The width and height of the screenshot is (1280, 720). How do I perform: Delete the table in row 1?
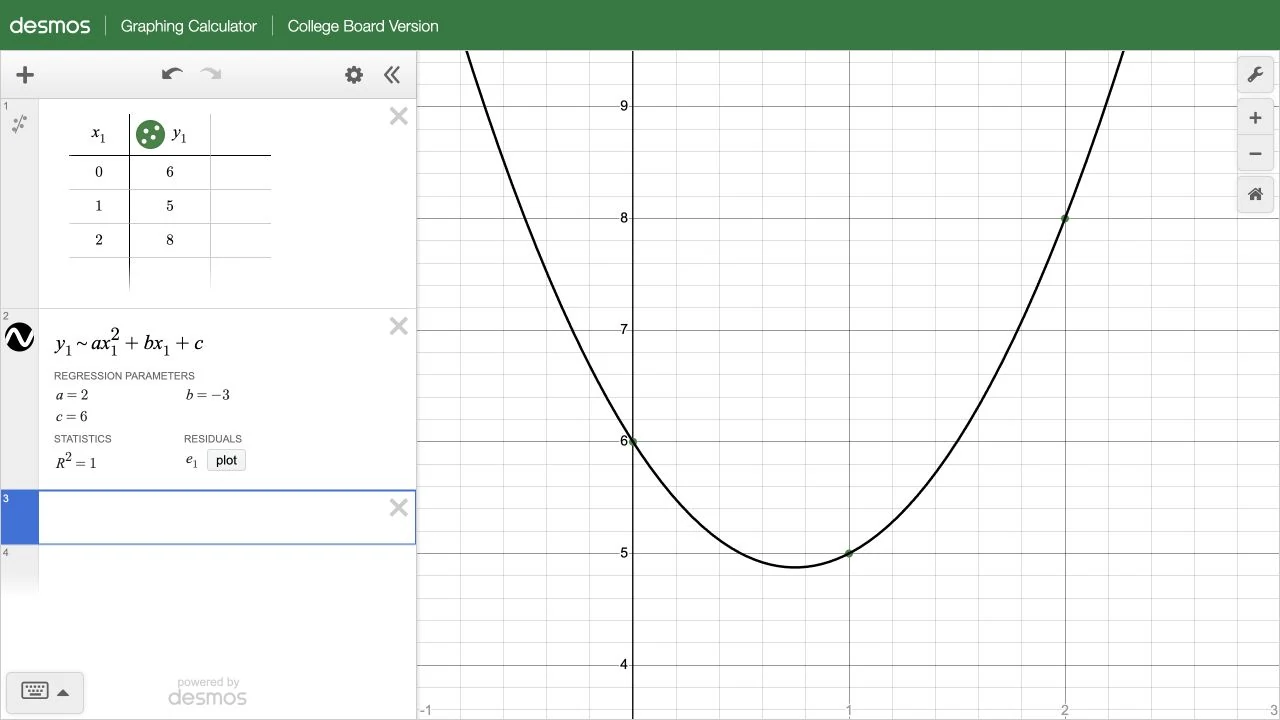399,117
